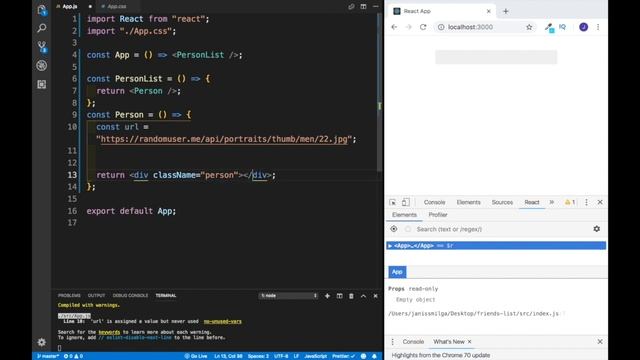This screenshot has width=640, height=360.
Task: Open the Source Control view
Action: (42, 47)
